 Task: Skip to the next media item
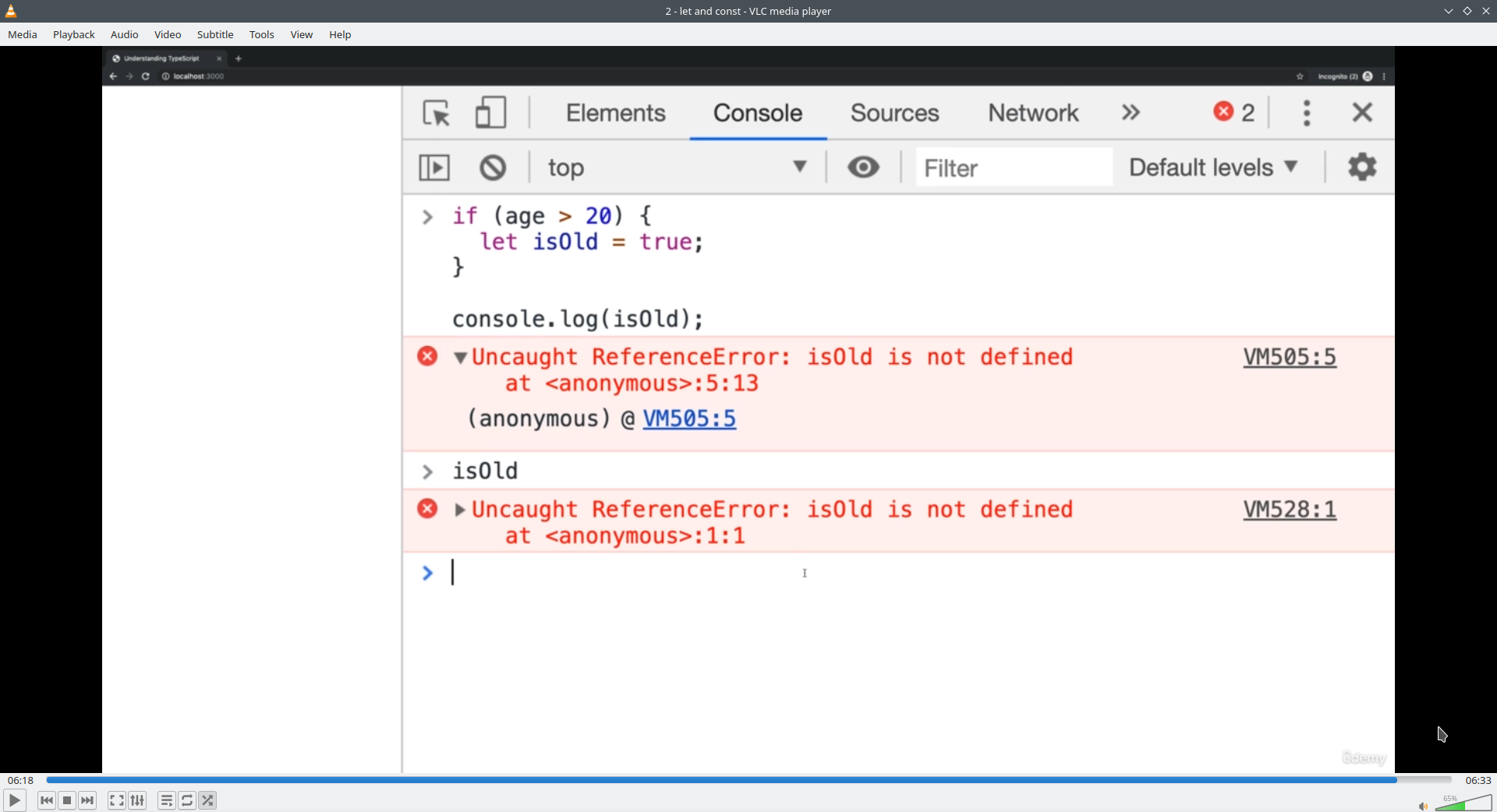(87, 800)
